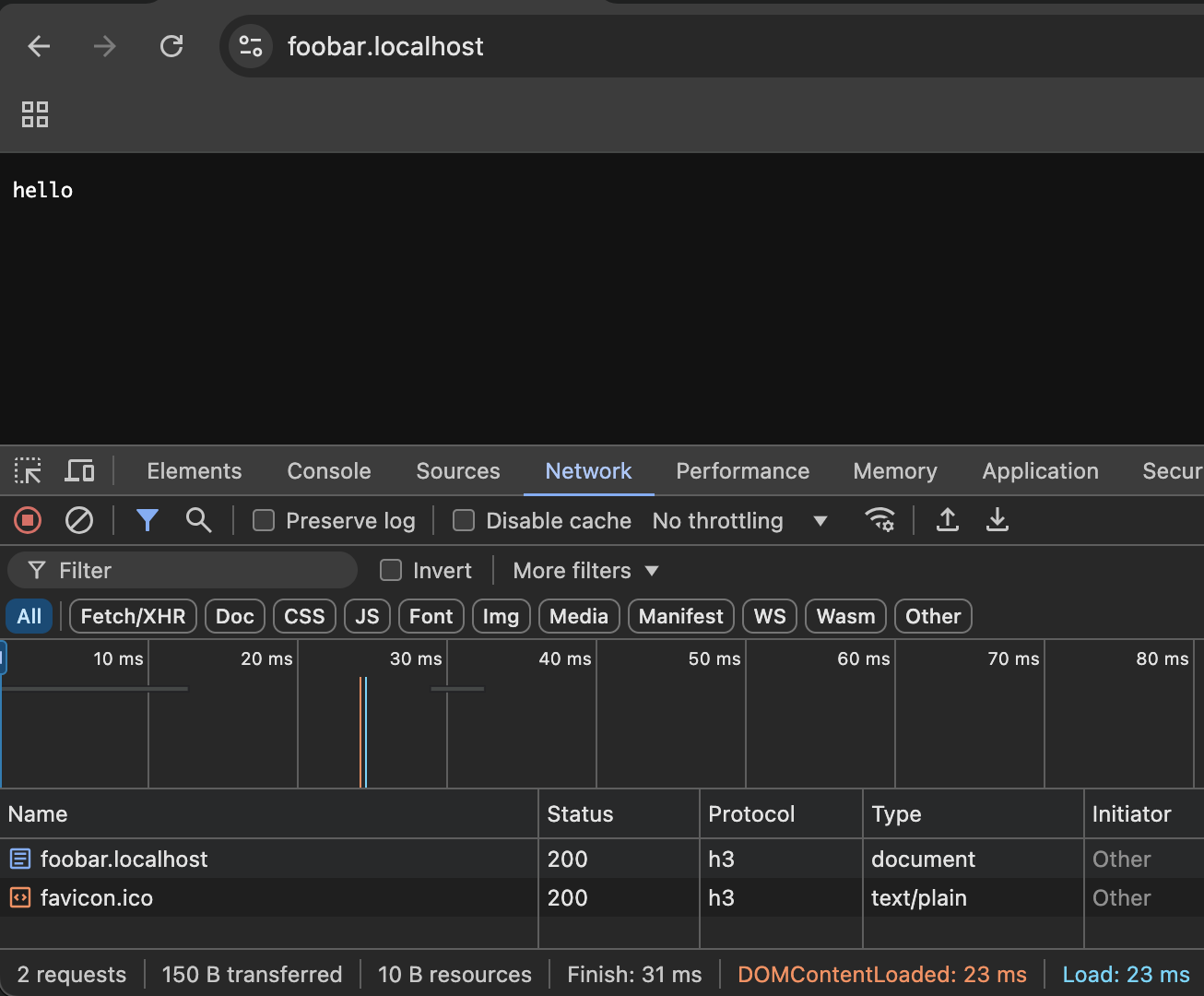Click the 150 B transferred status text
This screenshot has height=996, width=1204.
252,975
